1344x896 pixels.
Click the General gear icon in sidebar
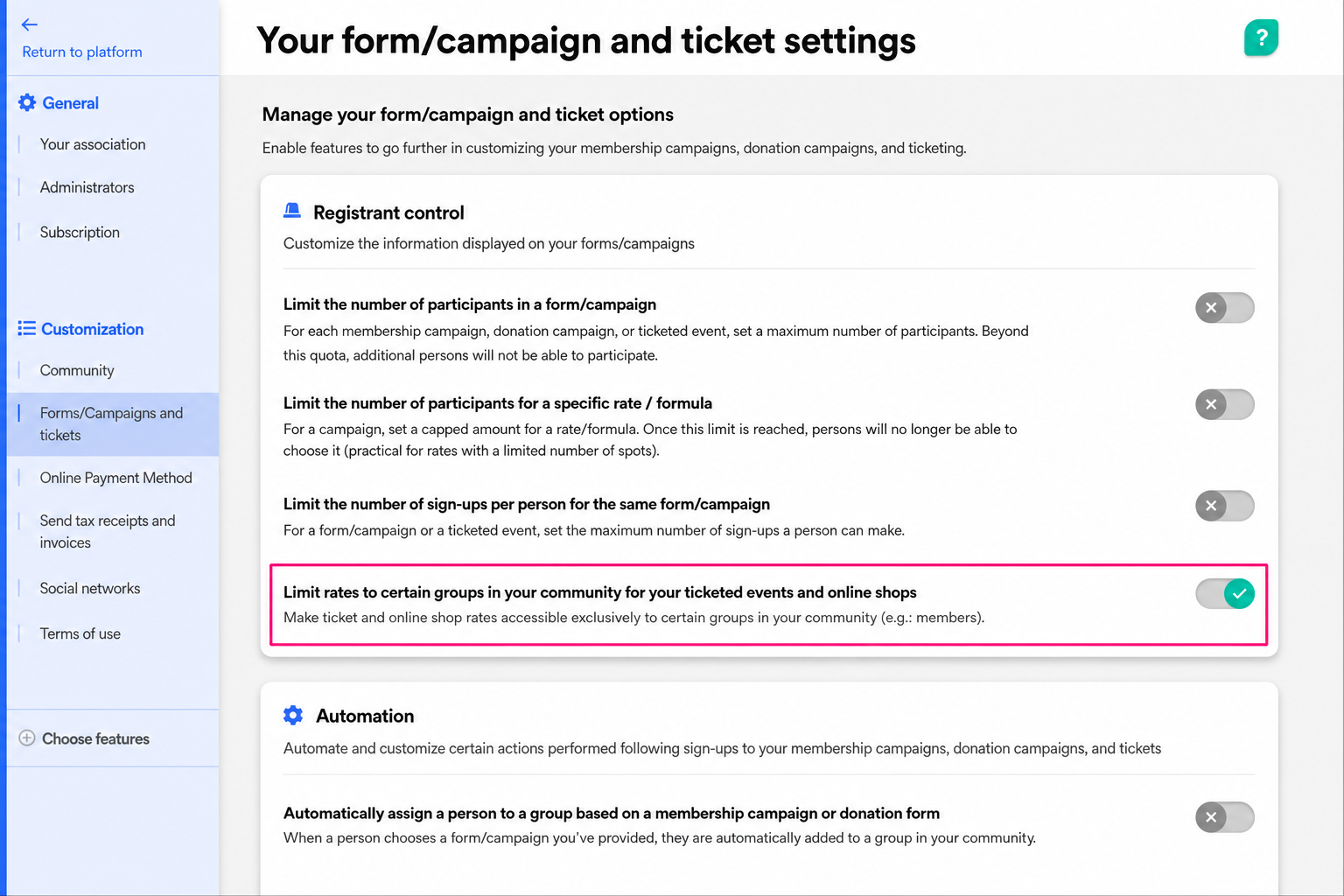(27, 102)
